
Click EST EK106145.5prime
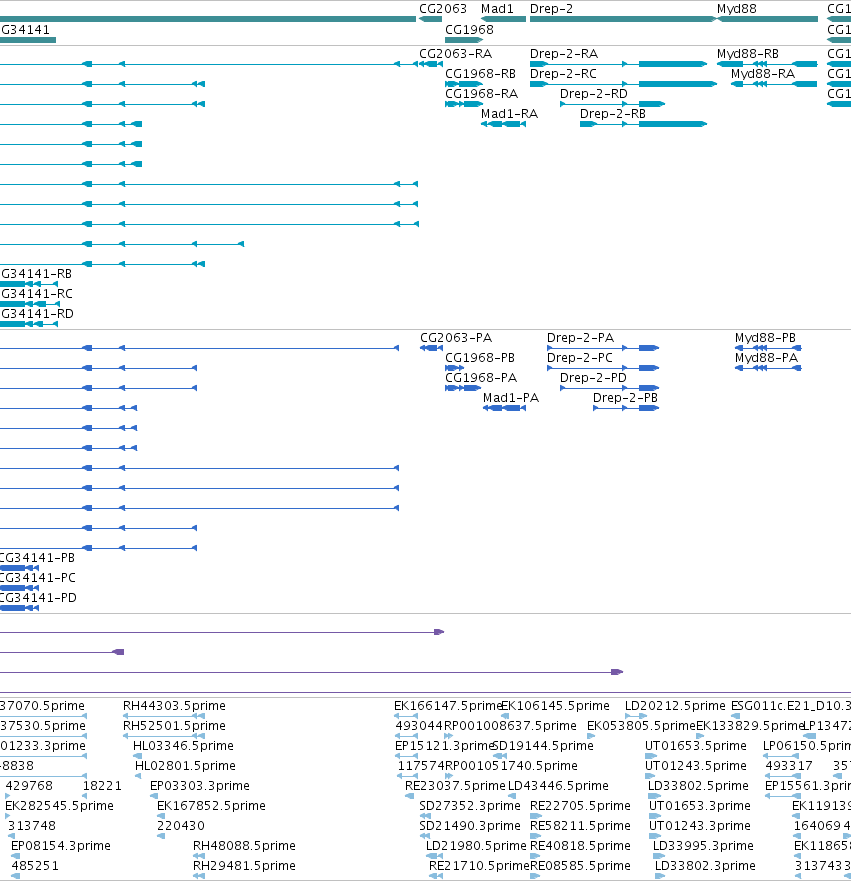point(555,706)
